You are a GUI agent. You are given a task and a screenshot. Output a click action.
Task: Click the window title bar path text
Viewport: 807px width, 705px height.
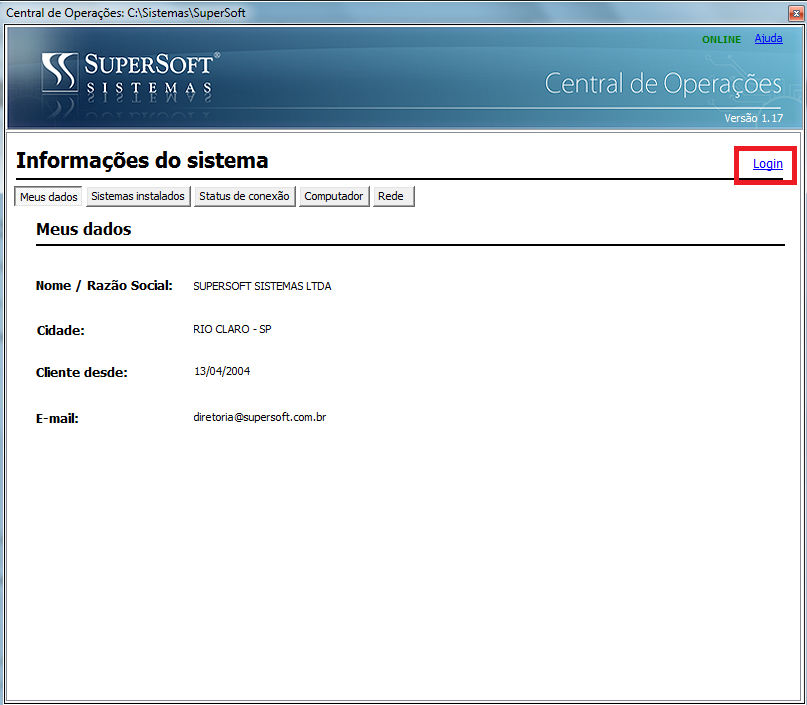coord(126,13)
